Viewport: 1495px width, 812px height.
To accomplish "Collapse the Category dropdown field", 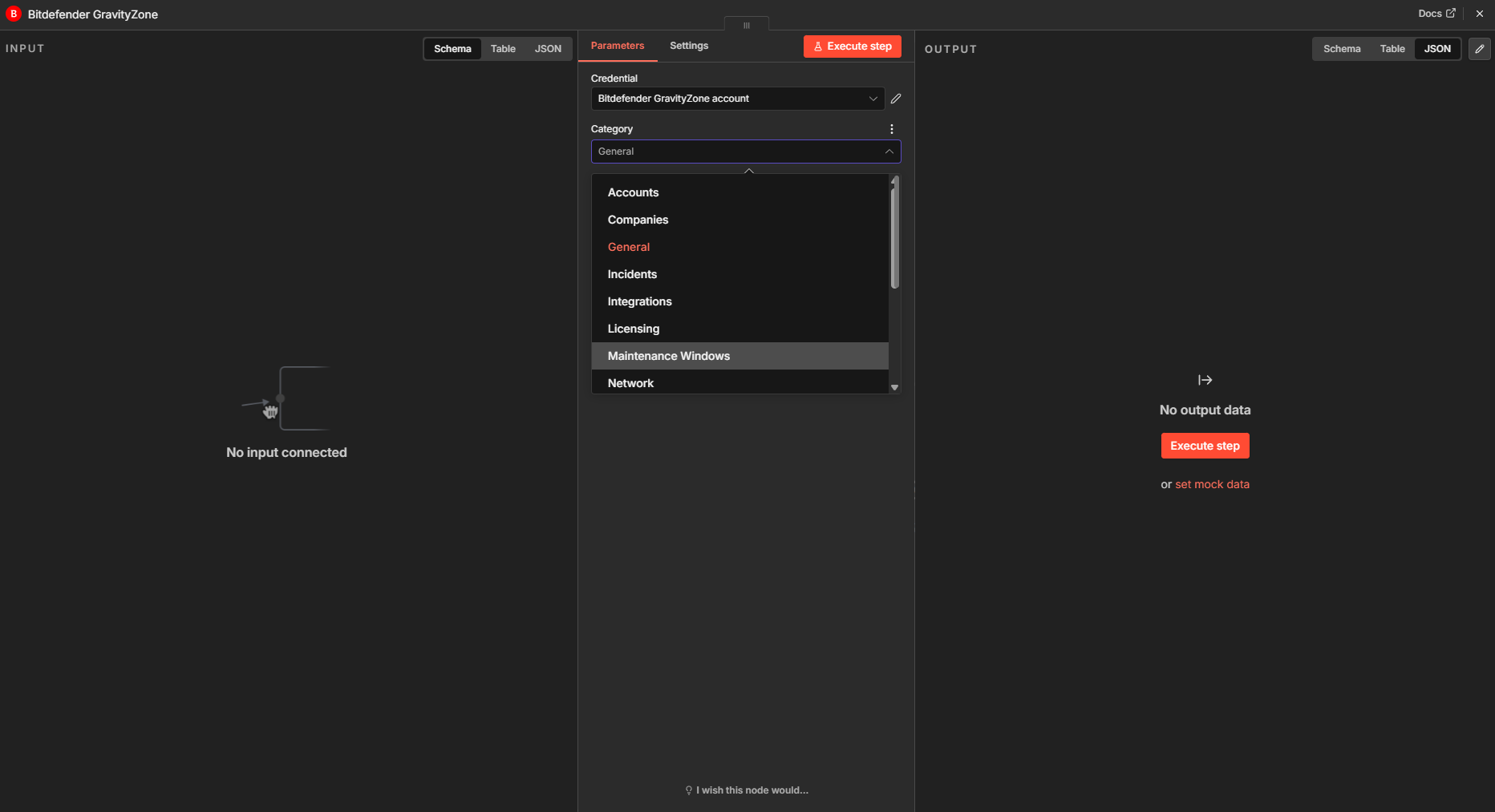I will pos(746,151).
